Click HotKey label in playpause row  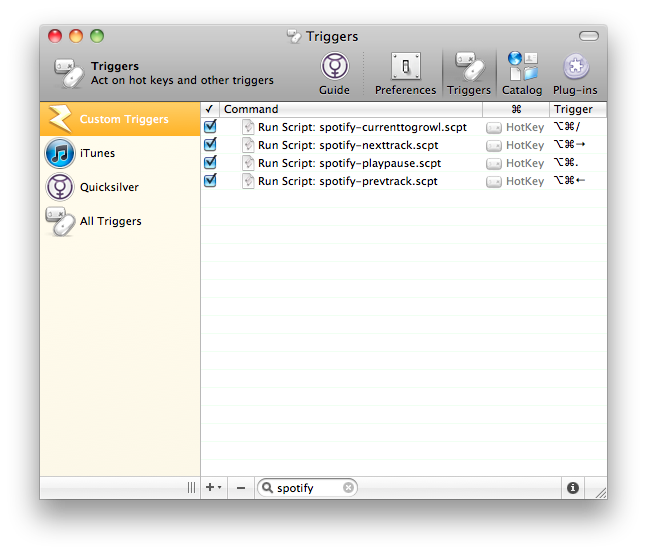(525, 163)
